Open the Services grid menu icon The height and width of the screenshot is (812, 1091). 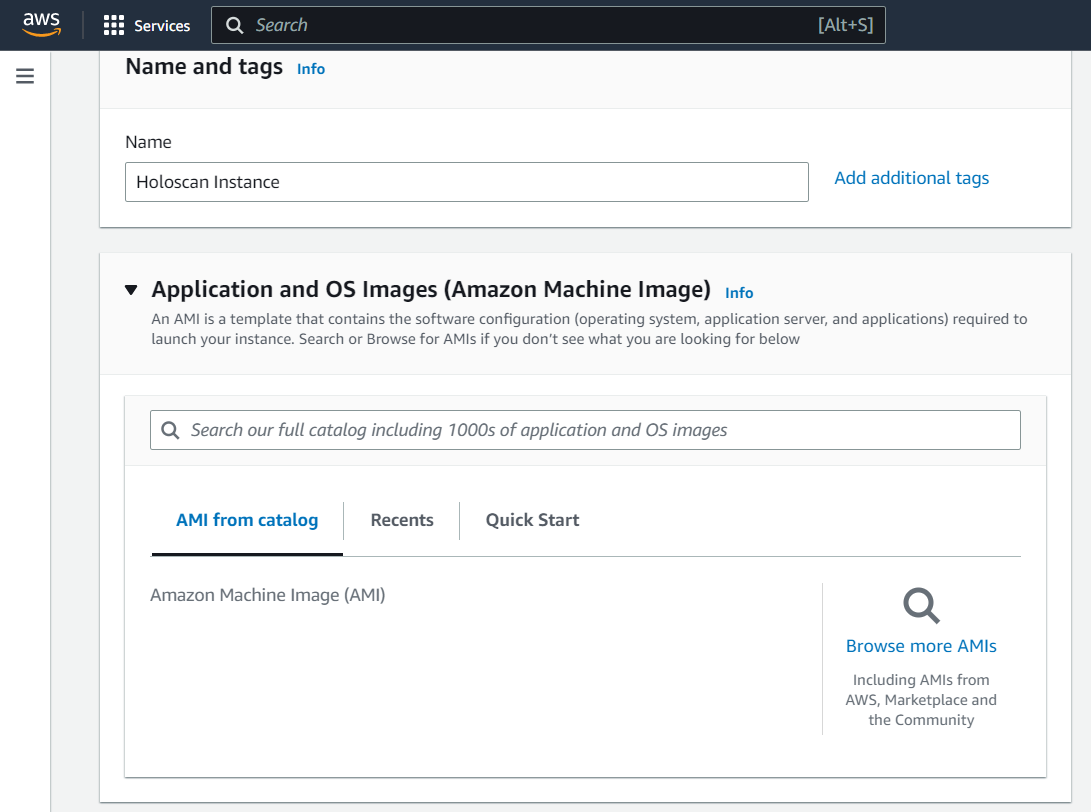[x=113, y=26]
